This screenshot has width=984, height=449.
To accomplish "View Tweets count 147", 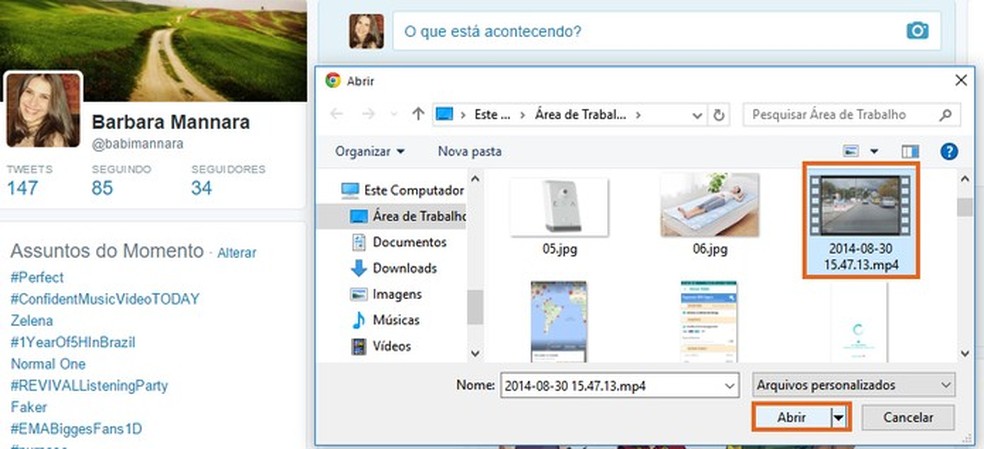I will pos(23,188).
